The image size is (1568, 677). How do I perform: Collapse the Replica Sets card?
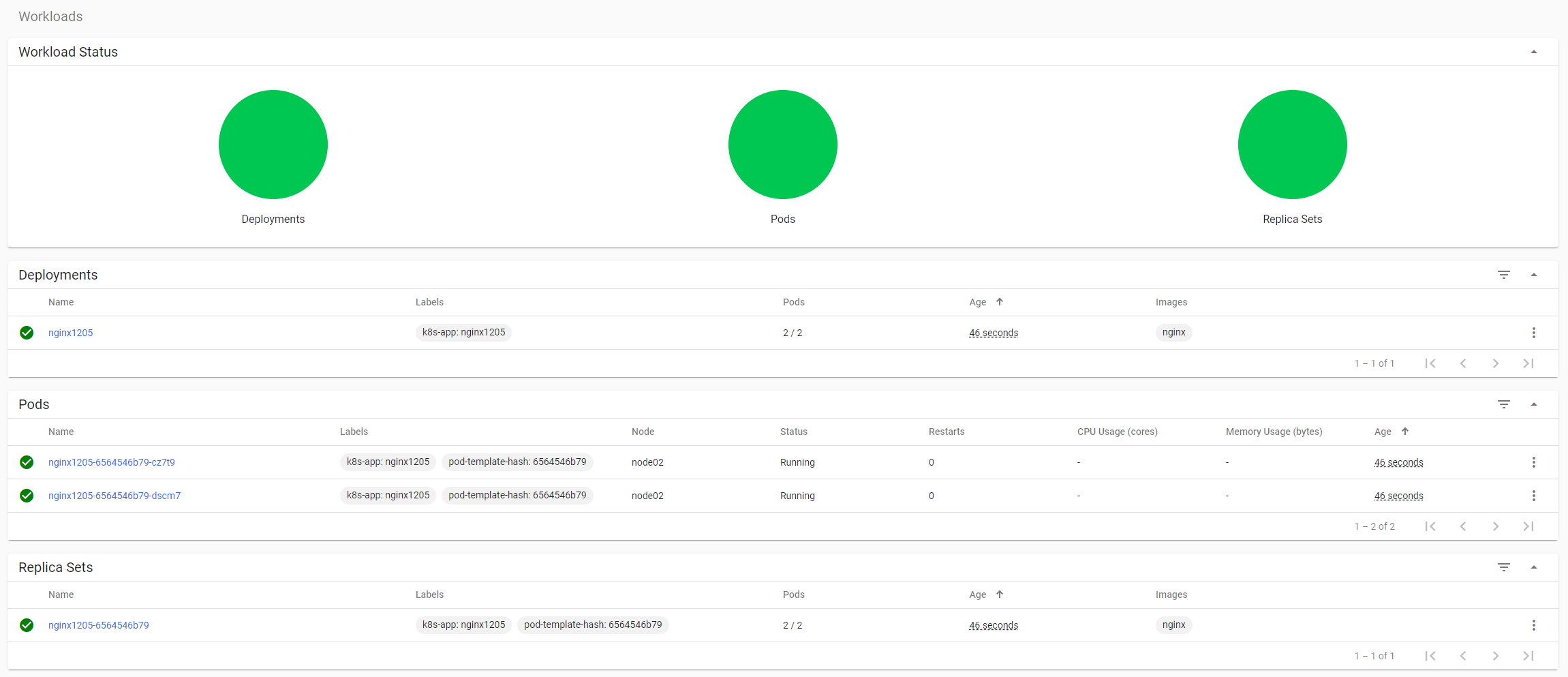1533,567
